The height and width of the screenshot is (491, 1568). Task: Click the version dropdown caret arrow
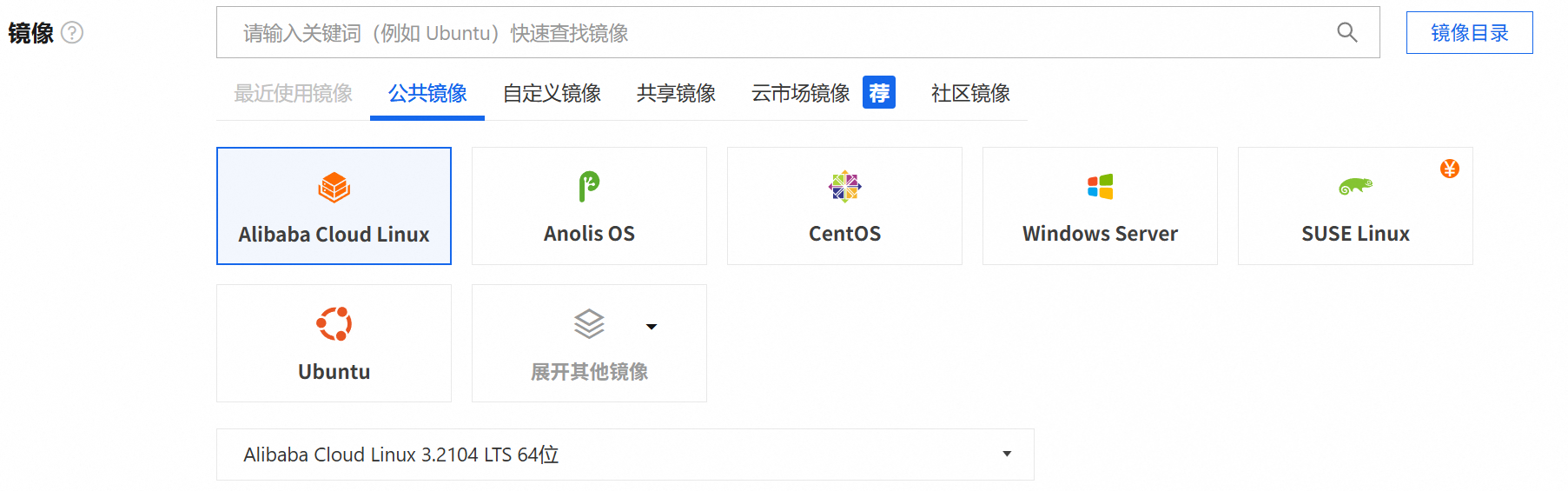1007,454
